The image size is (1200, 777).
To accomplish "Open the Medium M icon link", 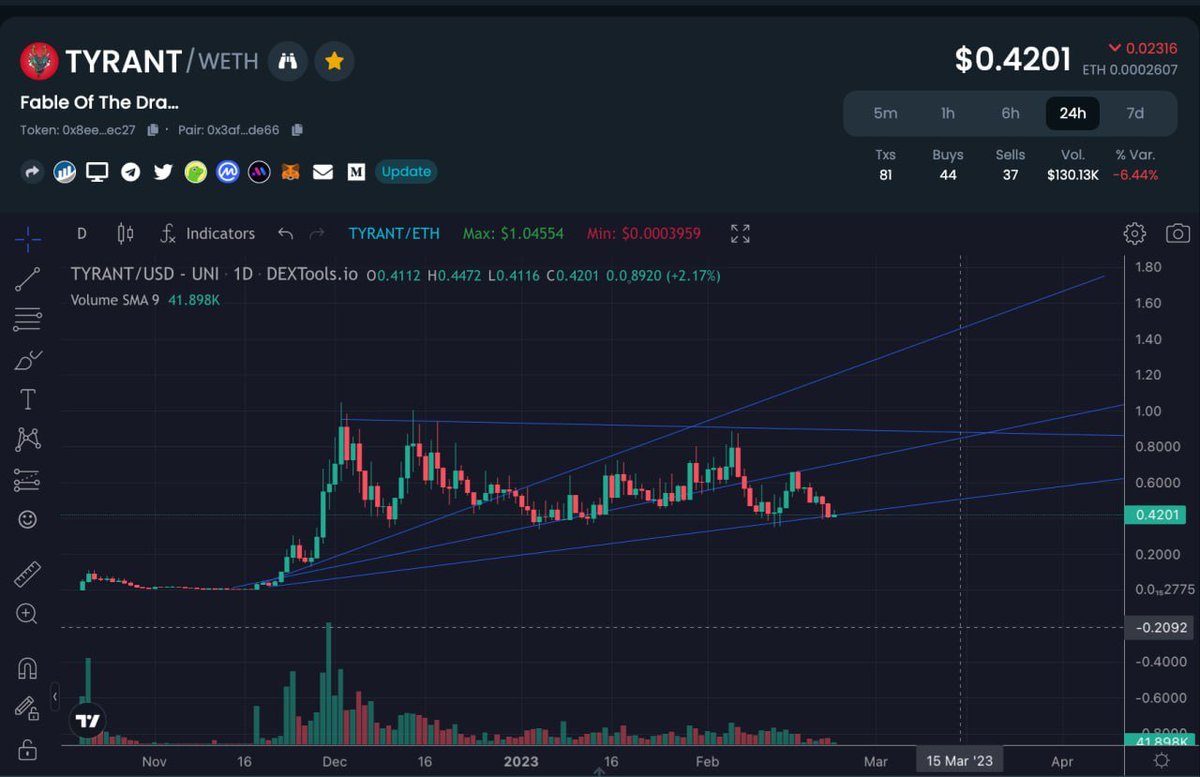I will coord(356,172).
